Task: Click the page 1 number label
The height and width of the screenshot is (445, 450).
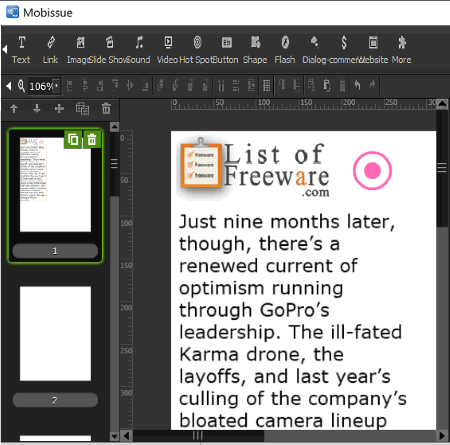Action: (x=55, y=251)
